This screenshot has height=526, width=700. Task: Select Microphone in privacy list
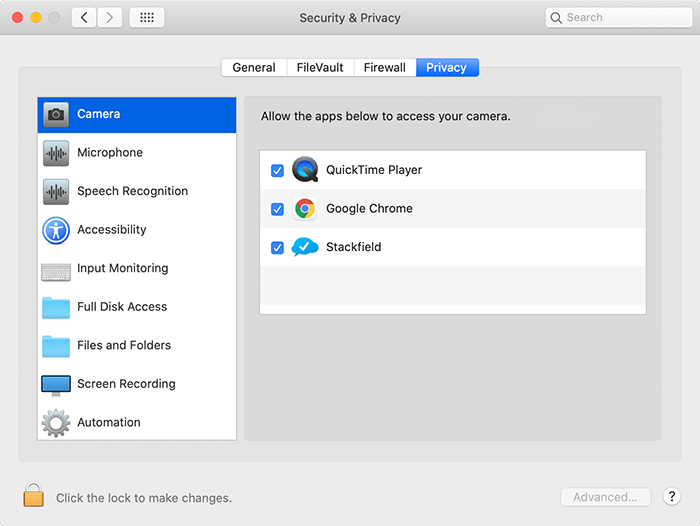pyautogui.click(x=137, y=153)
